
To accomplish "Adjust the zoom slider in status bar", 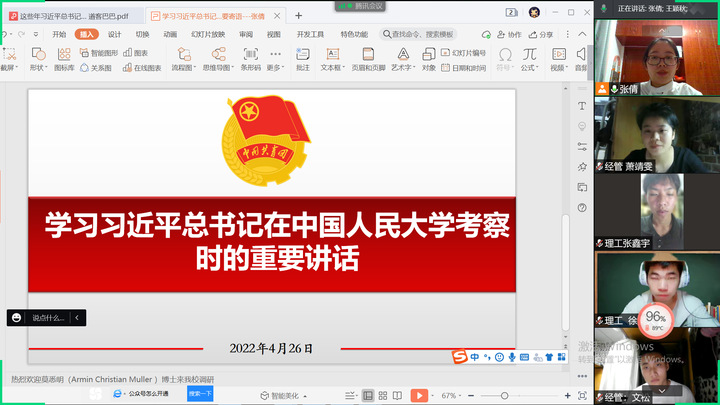I will 503,395.
